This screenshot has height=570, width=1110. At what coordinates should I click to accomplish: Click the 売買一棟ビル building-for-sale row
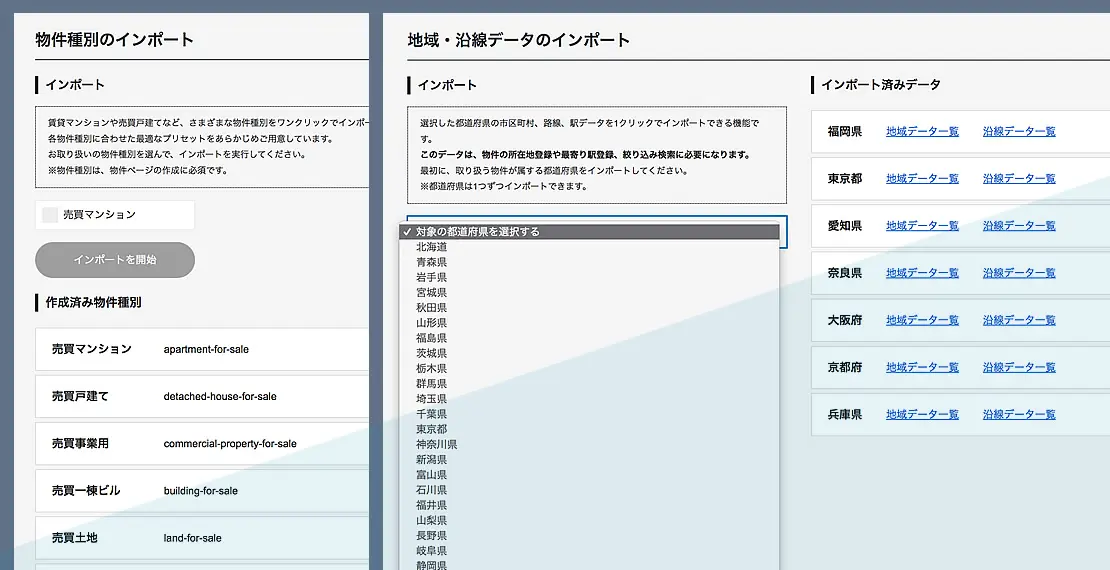pos(202,491)
